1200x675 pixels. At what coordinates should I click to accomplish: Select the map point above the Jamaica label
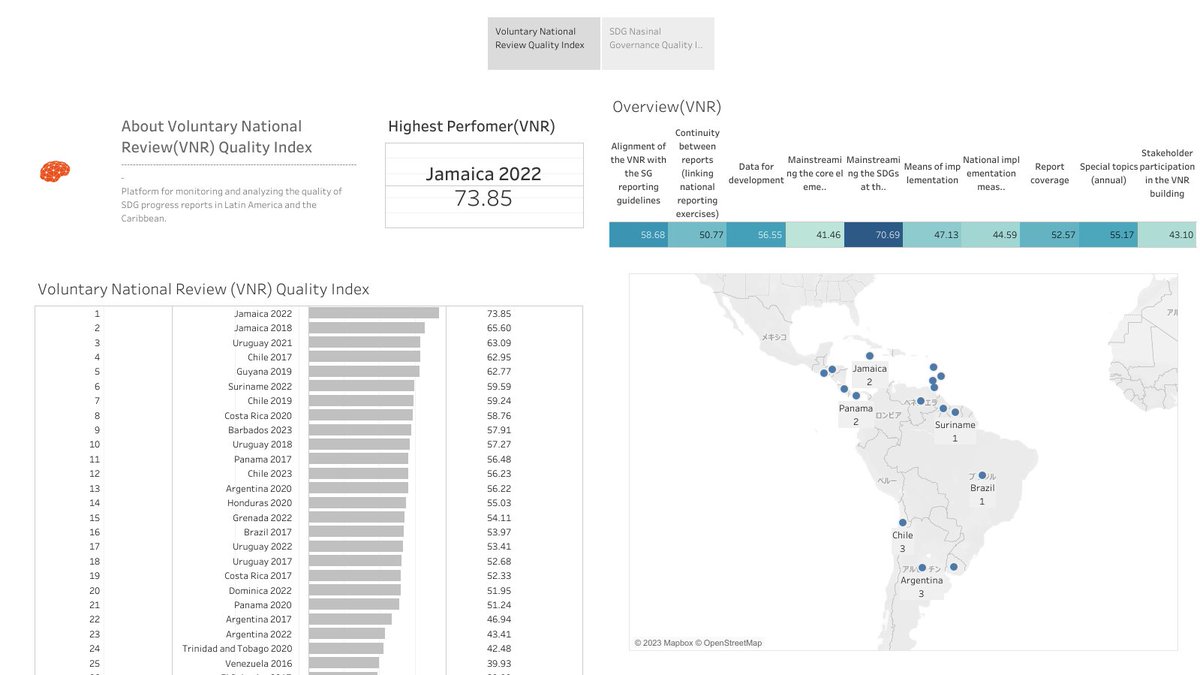[870, 356]
